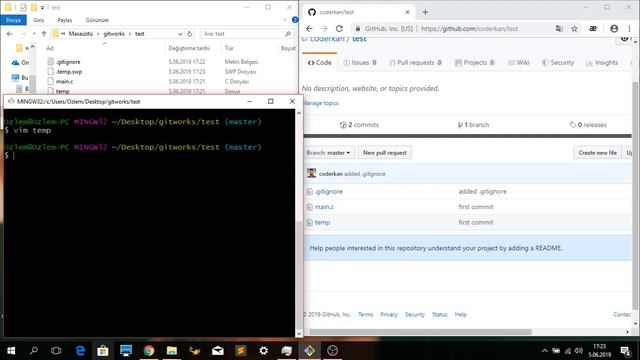The width and height of the screenshot is (640, 360).
Task: Open the Insights tab
Action: click(x=602, y=62)
